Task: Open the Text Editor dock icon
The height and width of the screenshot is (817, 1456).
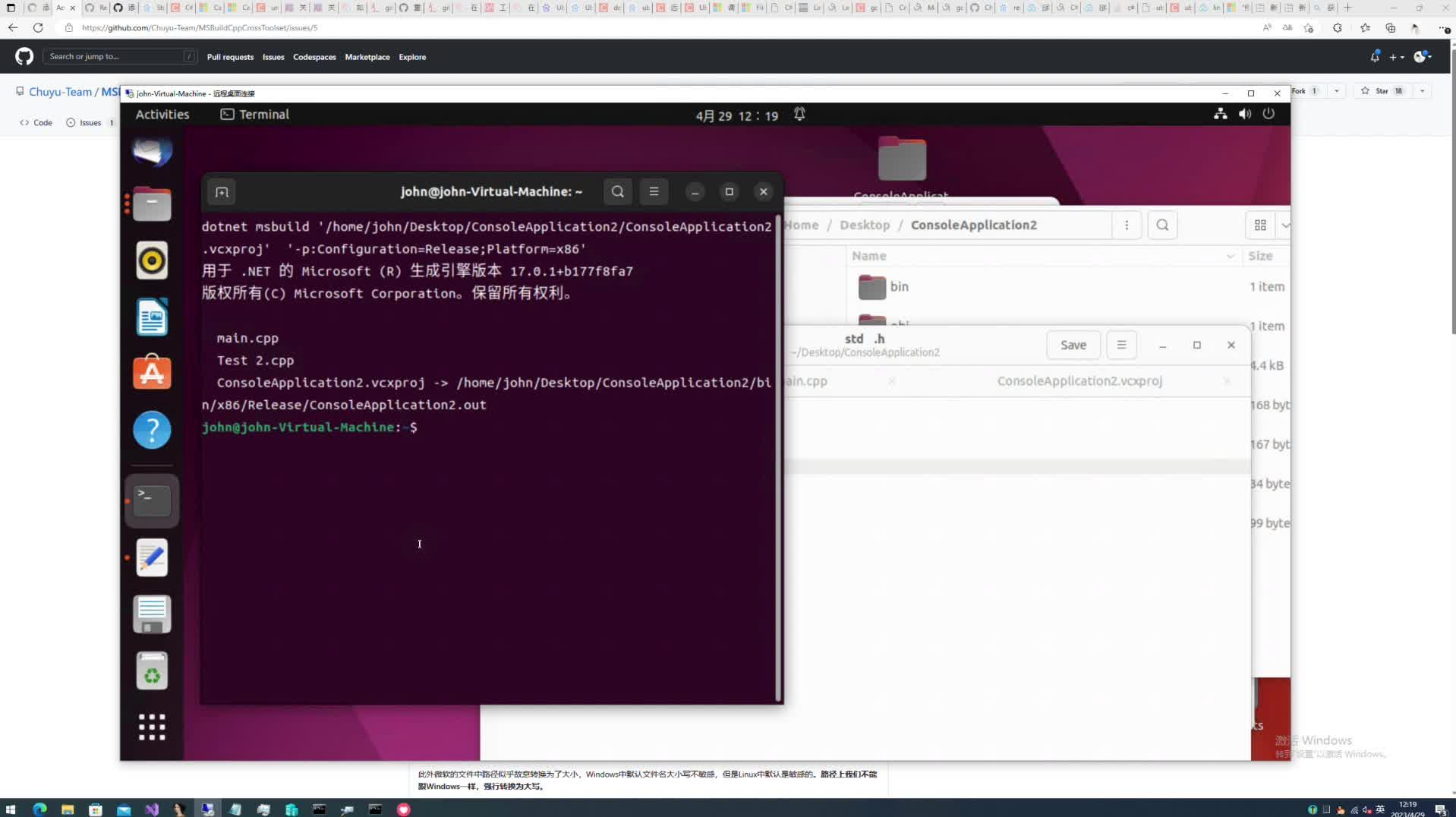Action: pyautogui.click(x=152, y=557)
